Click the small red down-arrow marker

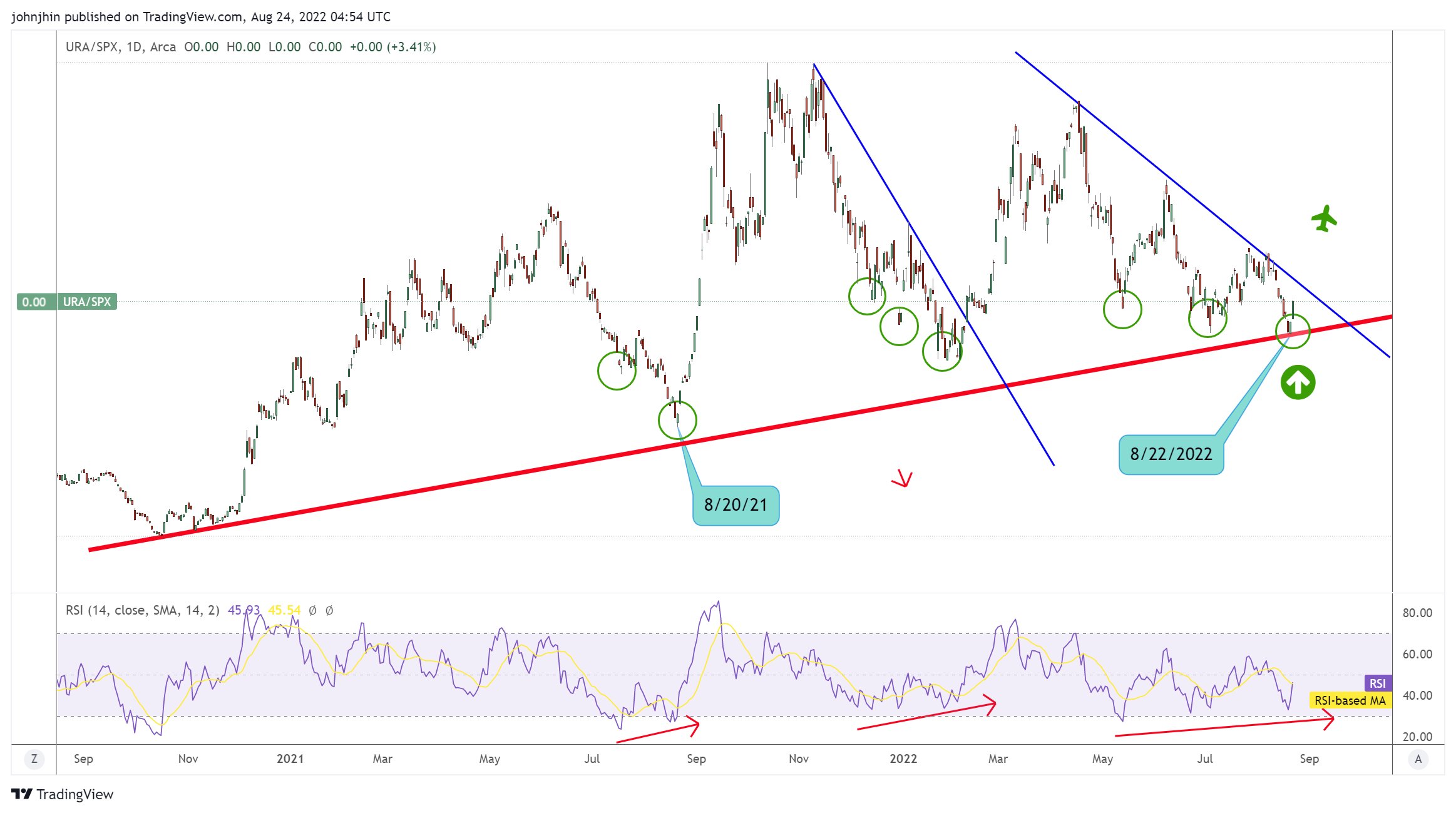tap(902, 479)
